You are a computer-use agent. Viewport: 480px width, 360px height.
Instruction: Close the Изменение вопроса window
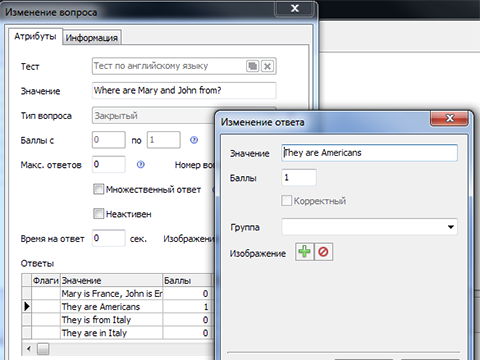[x=295, y=8]
